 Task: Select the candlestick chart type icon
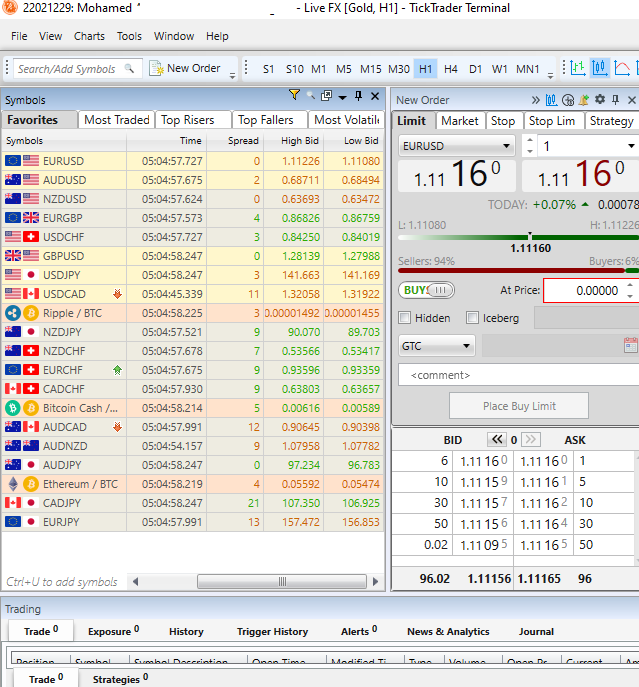coord(600,68)
